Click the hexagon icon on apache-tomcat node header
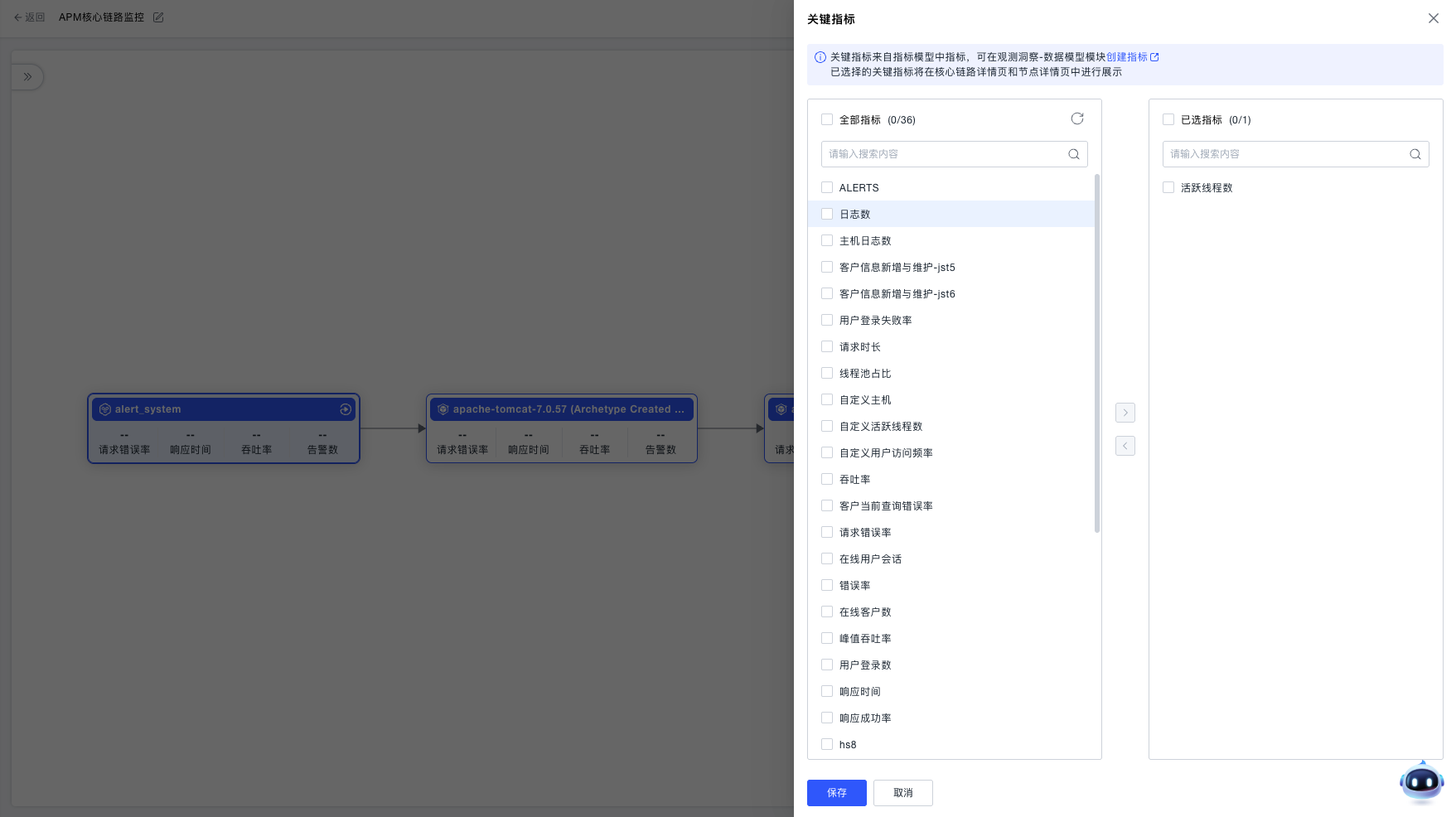The width and height of the screenshot is (1456, 817). pyautogui.click(x=442, y=408)
